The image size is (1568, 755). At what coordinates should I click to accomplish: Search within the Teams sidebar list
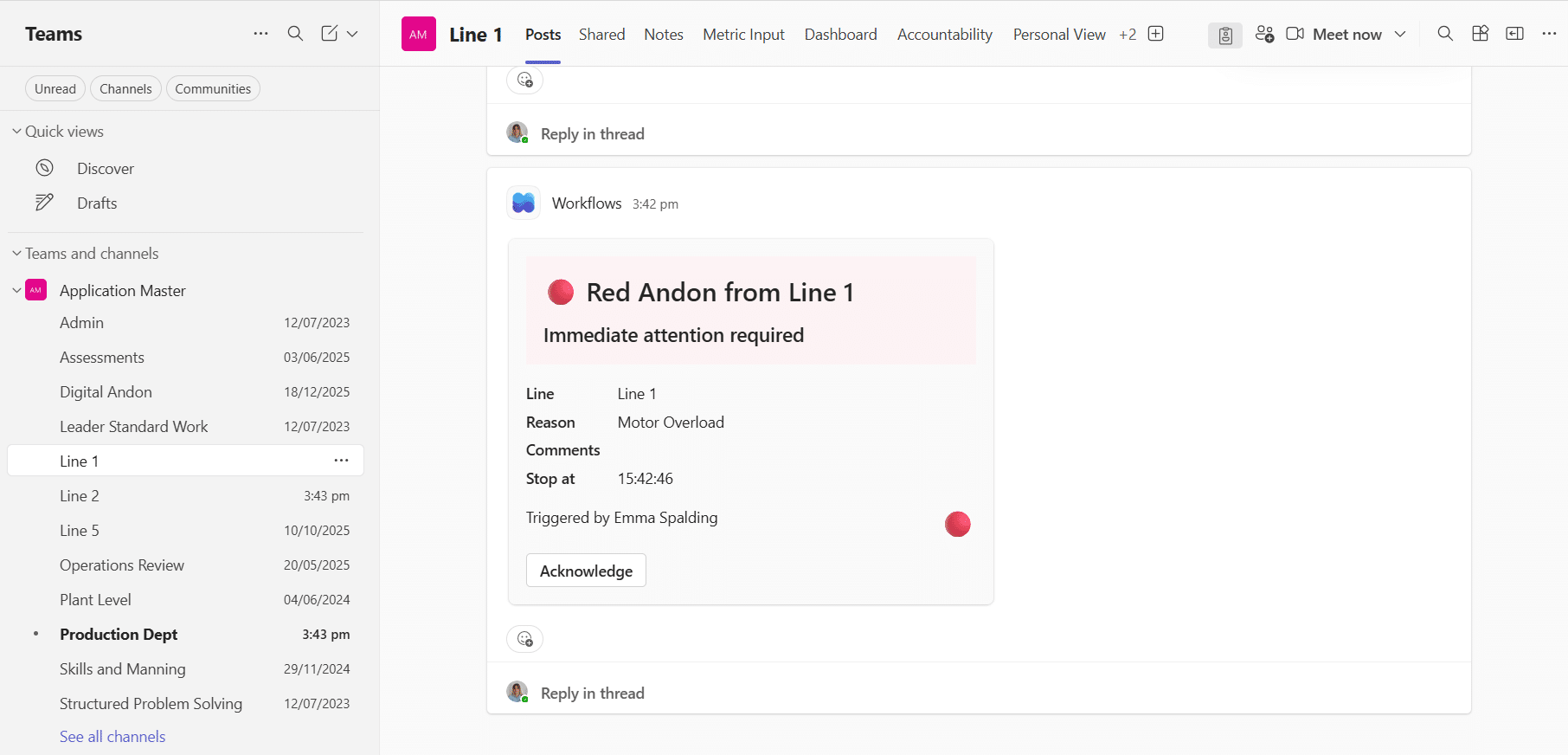(295, 34)
